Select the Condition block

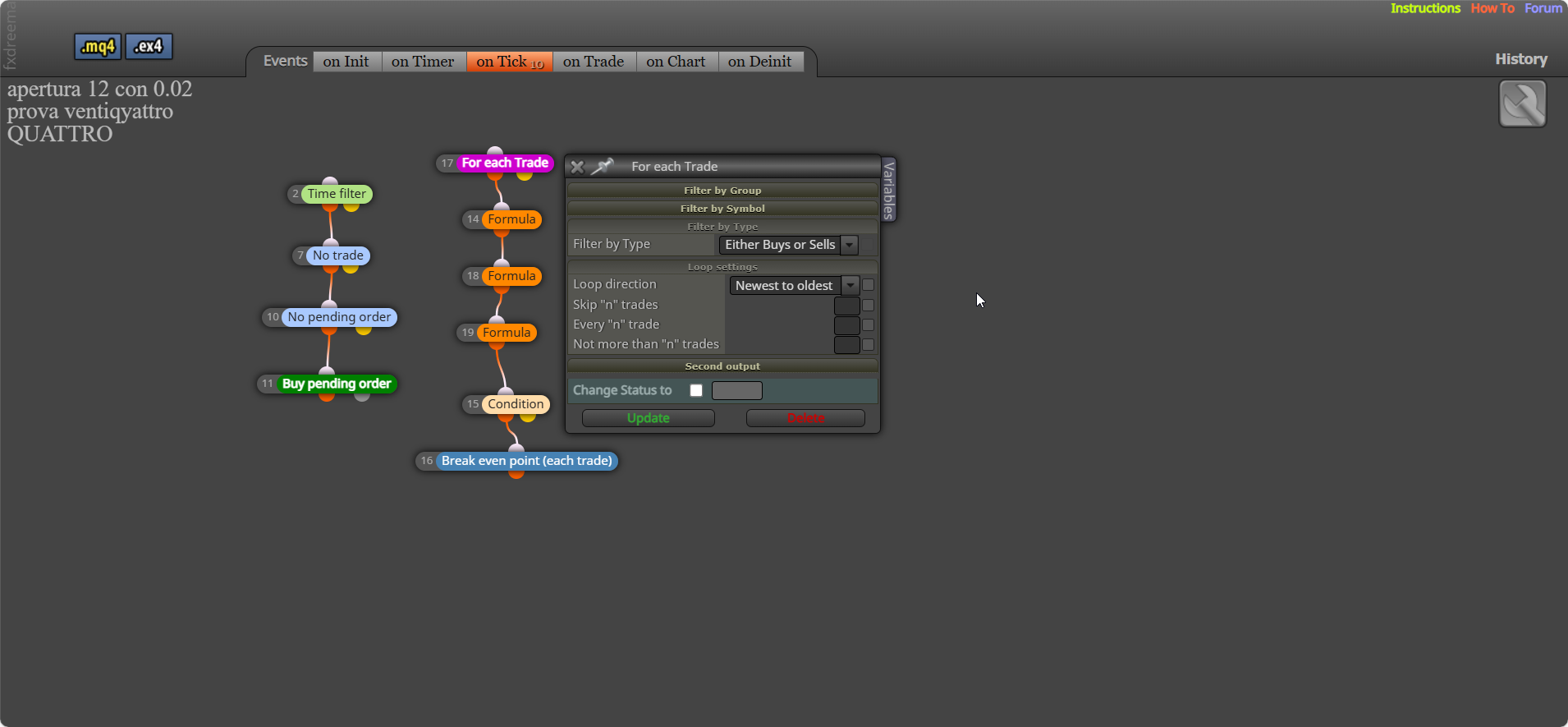pyautogui.click(x=516, y=404)
